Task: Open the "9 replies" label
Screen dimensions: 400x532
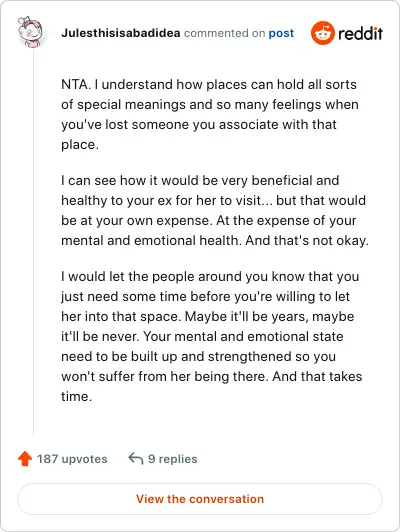Action: (173, 459)
